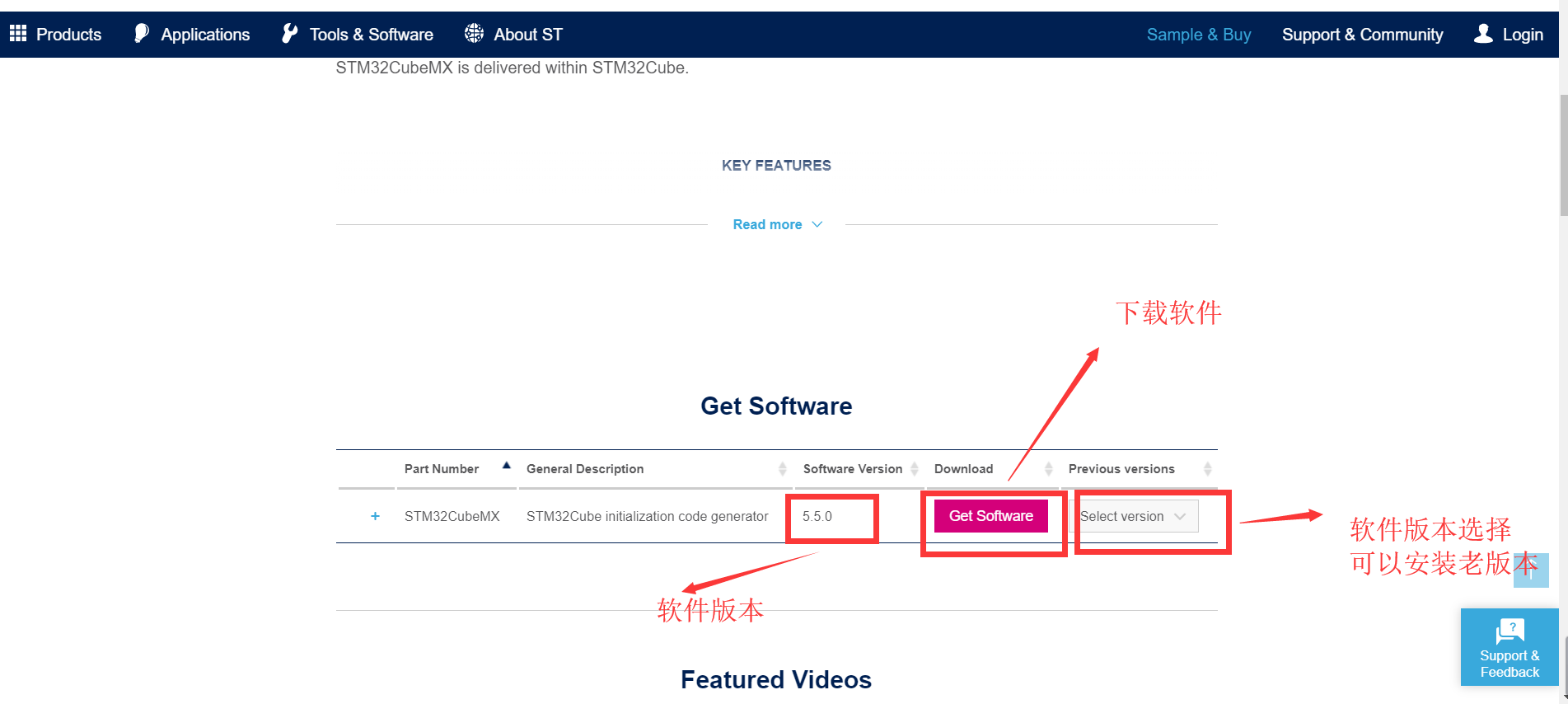Expand the STM32CubeMX row with plus icon
The width and height of the screenshot is (1568, 704).
[x=375, y=516]
